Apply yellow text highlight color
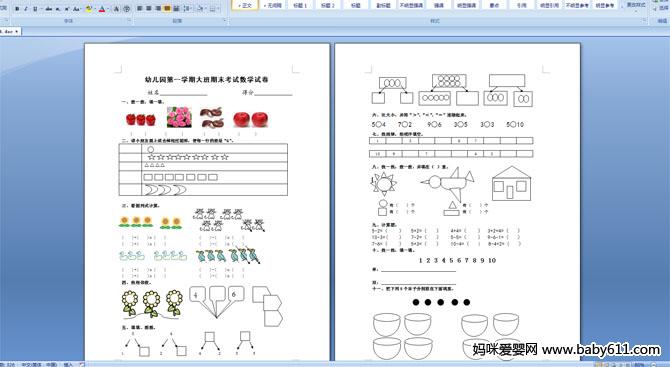 click(x=89, y=9)
